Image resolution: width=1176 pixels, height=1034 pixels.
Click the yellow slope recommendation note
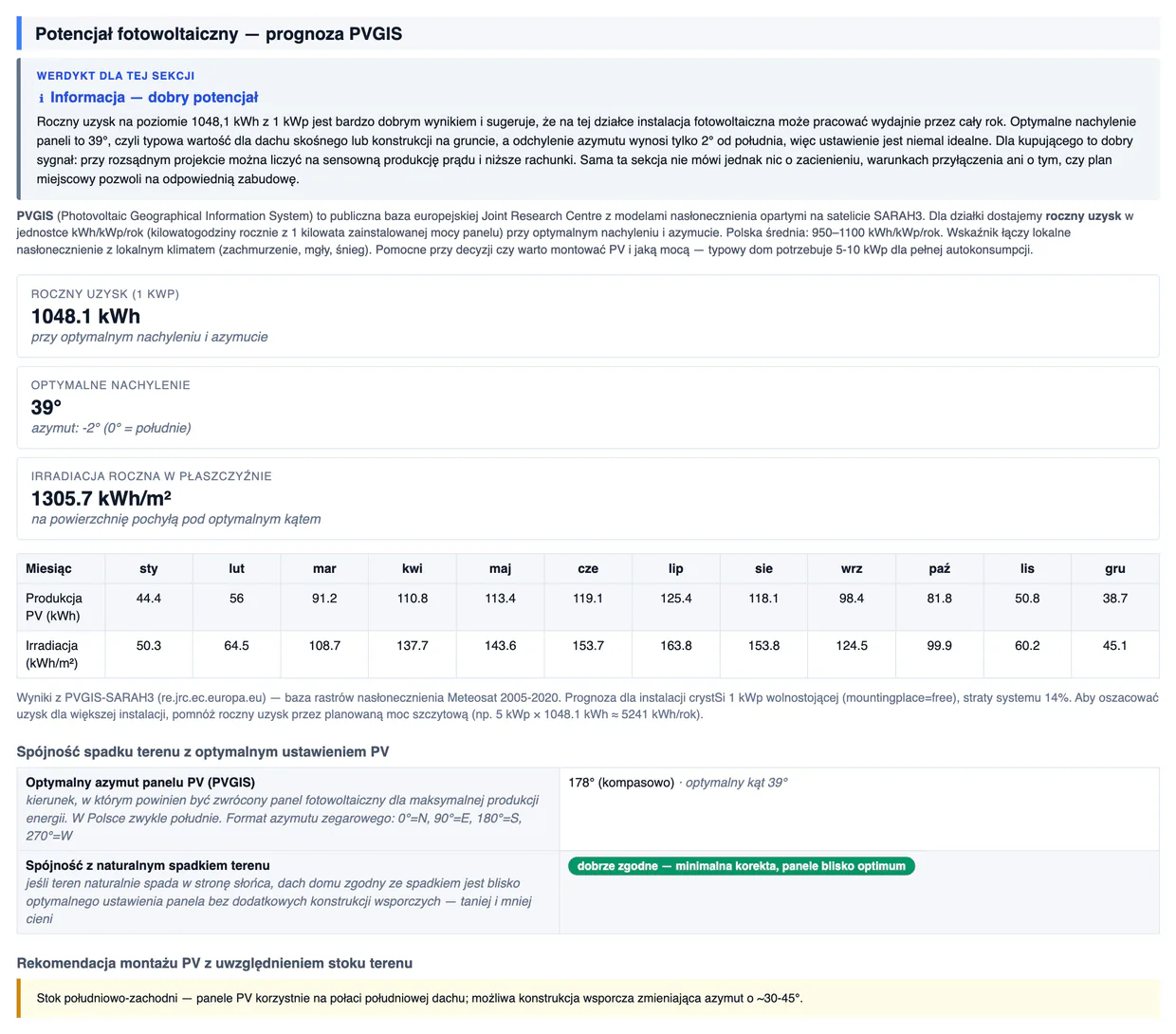click(x=588, y=999)
